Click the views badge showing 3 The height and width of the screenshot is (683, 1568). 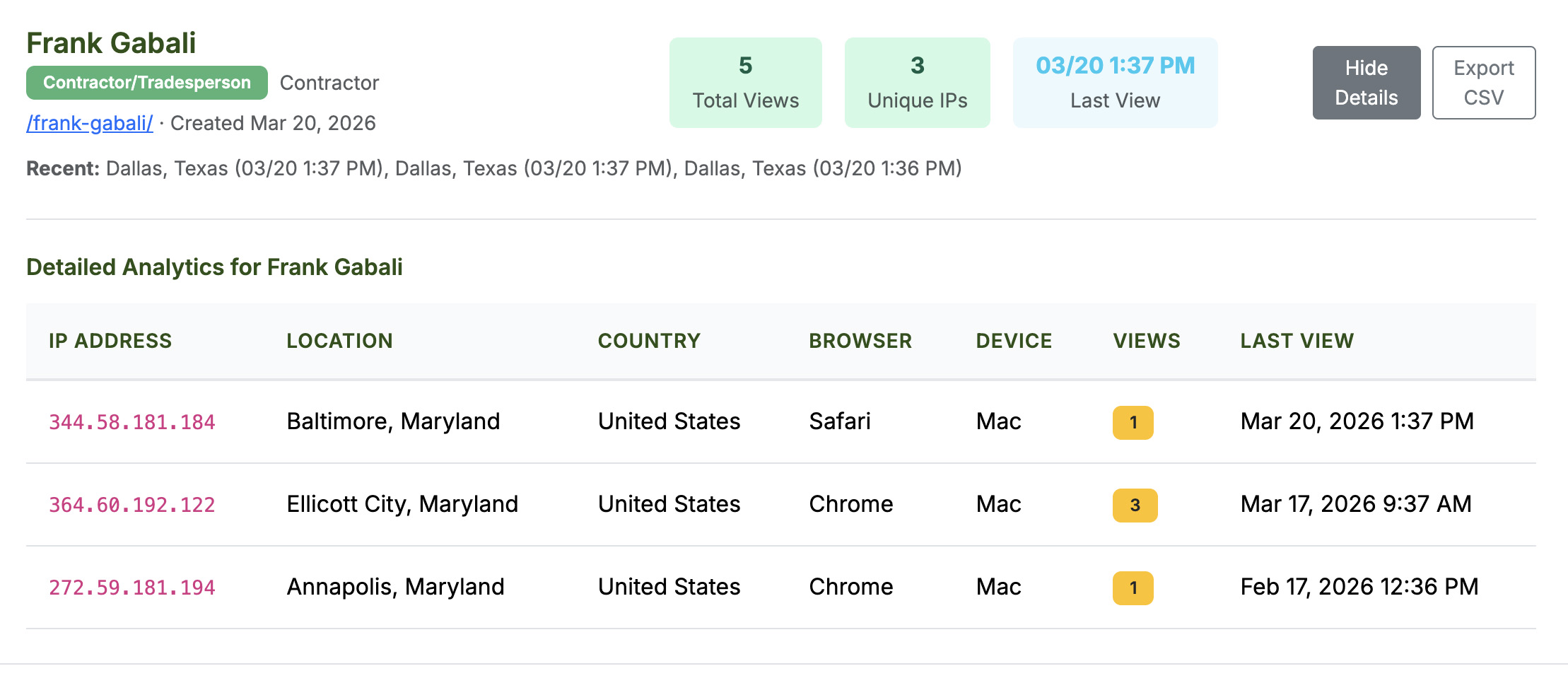point(1134,505)
